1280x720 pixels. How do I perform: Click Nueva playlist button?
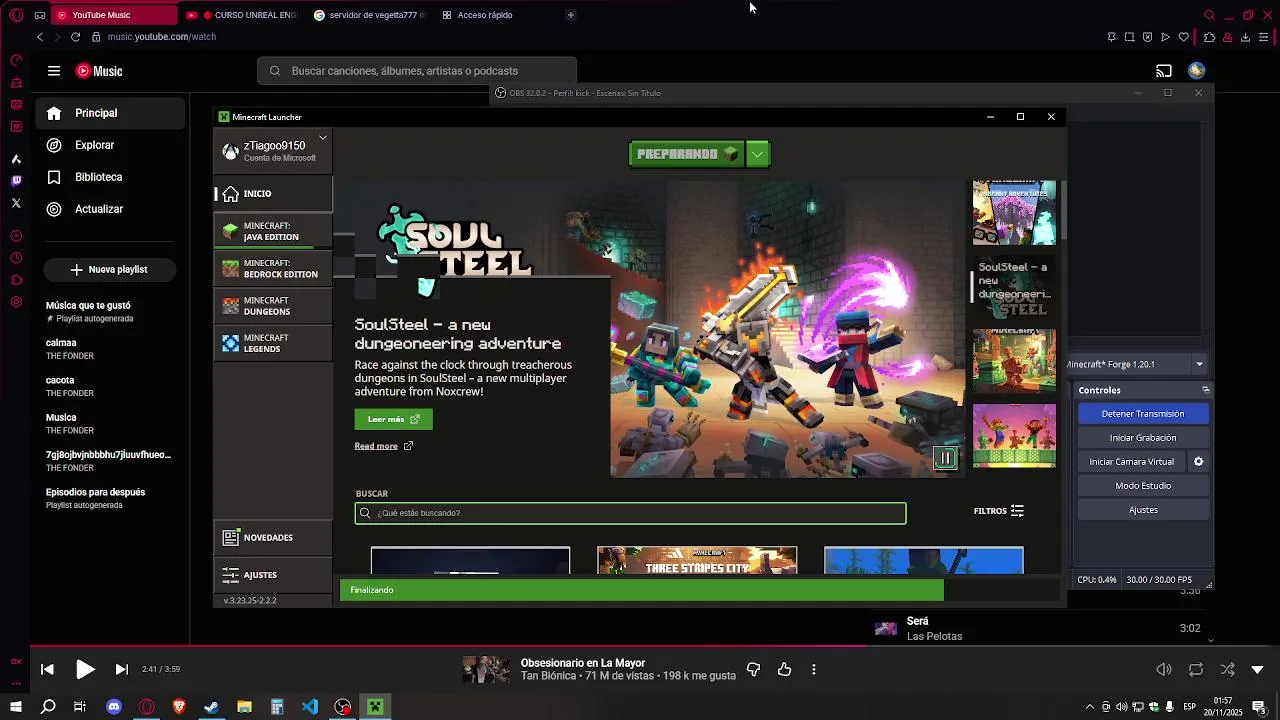pos(109,270)
